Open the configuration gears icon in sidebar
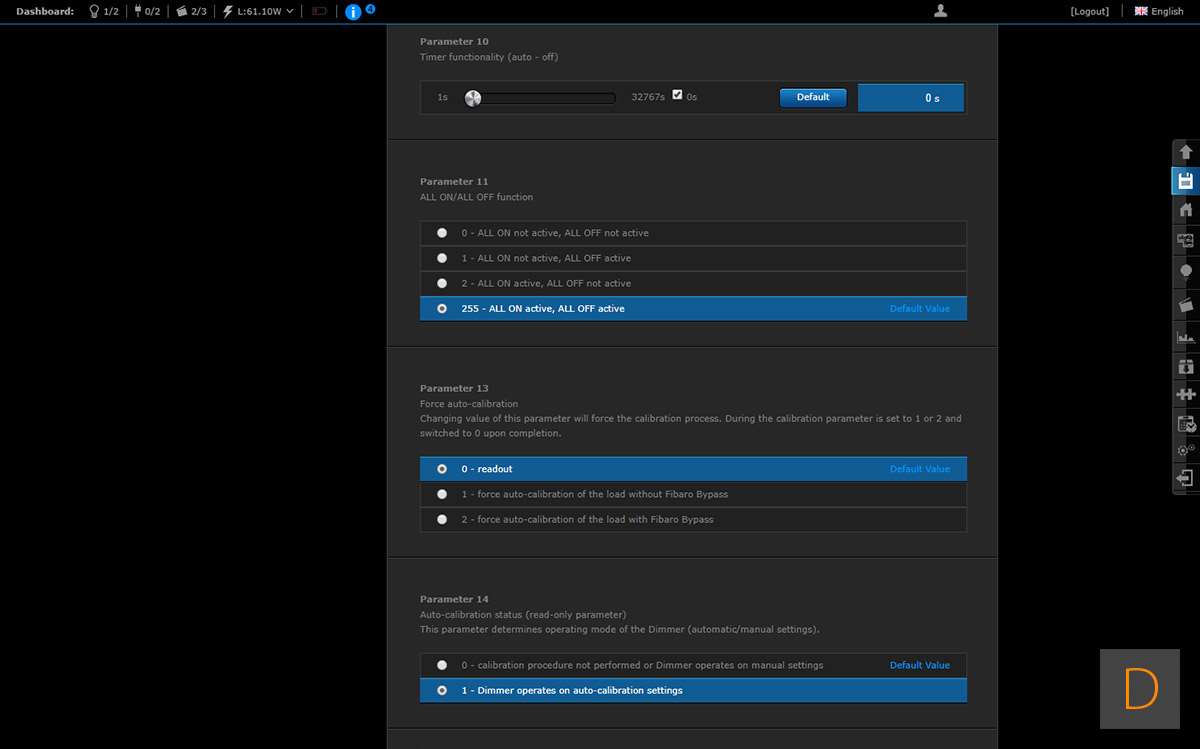 pyautogui.click(x=1185, y=450)
